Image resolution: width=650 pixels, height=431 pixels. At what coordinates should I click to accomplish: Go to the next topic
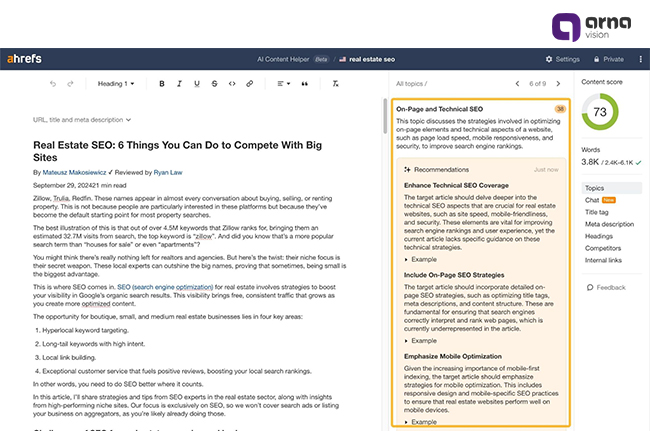pyautogui.click(x=560, y=84)
